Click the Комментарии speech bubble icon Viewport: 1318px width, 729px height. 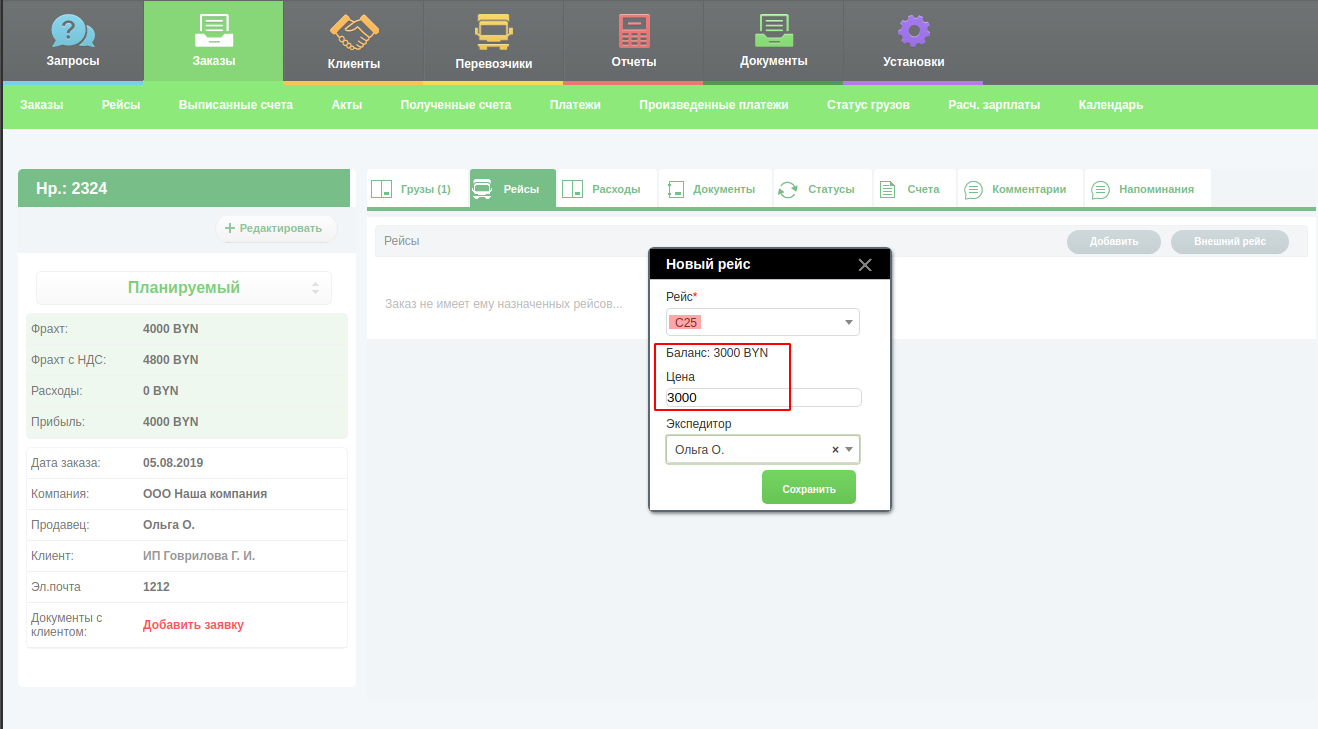pos(972,189)
